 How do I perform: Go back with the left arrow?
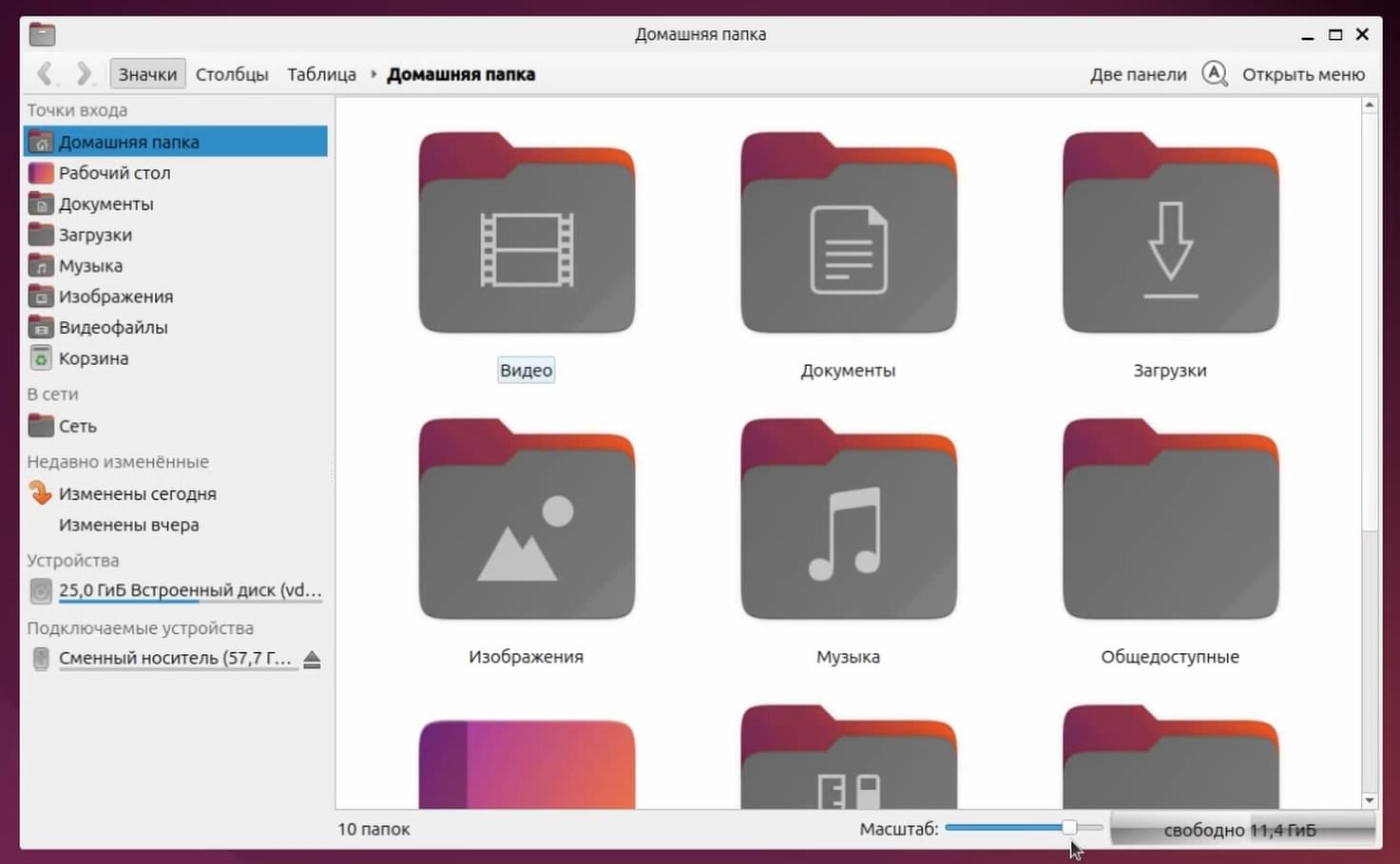[x=44, y=73]
